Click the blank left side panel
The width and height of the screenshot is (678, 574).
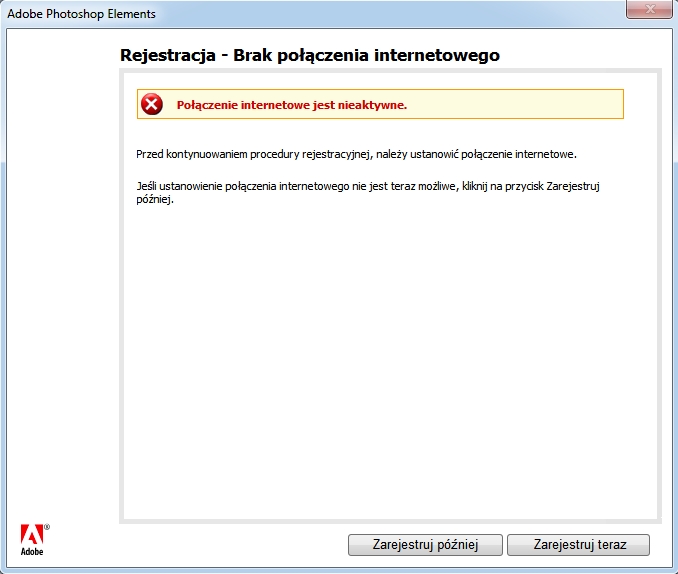pyautogui.click(x=60, y=300)
